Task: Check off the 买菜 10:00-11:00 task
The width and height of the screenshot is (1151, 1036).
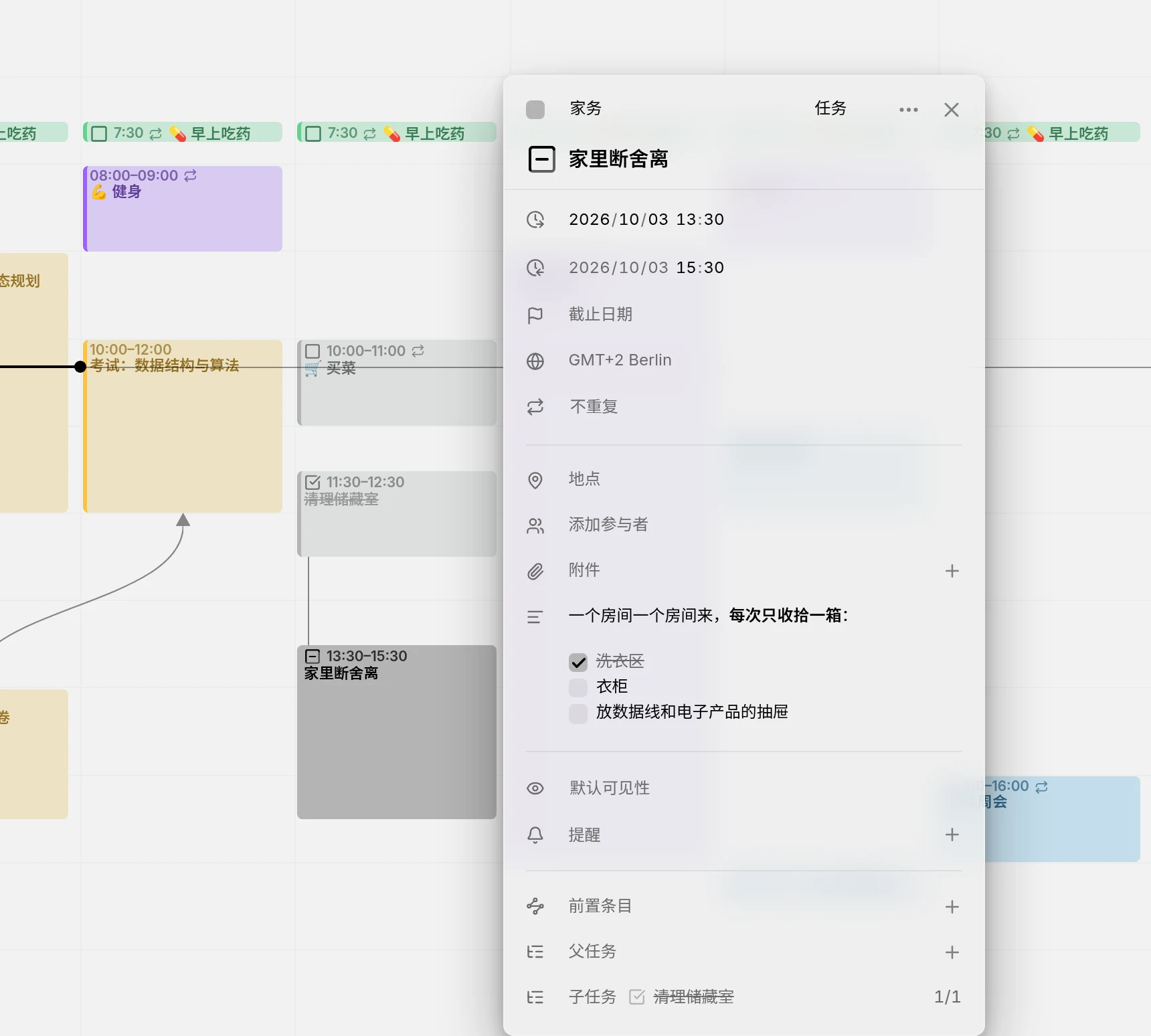Action: [x=313, y=351]
